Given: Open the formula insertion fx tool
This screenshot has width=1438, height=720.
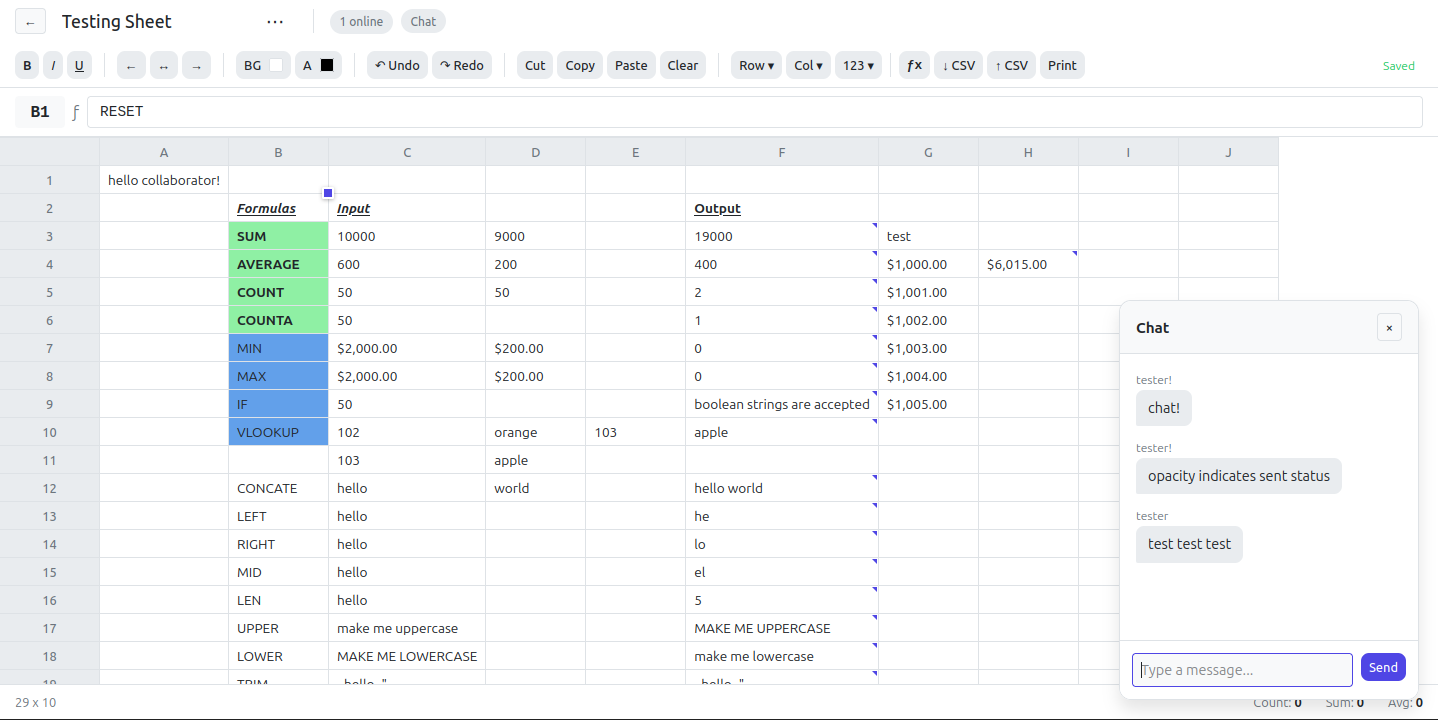Looking at the screenshot, I should tap(912, 65).
